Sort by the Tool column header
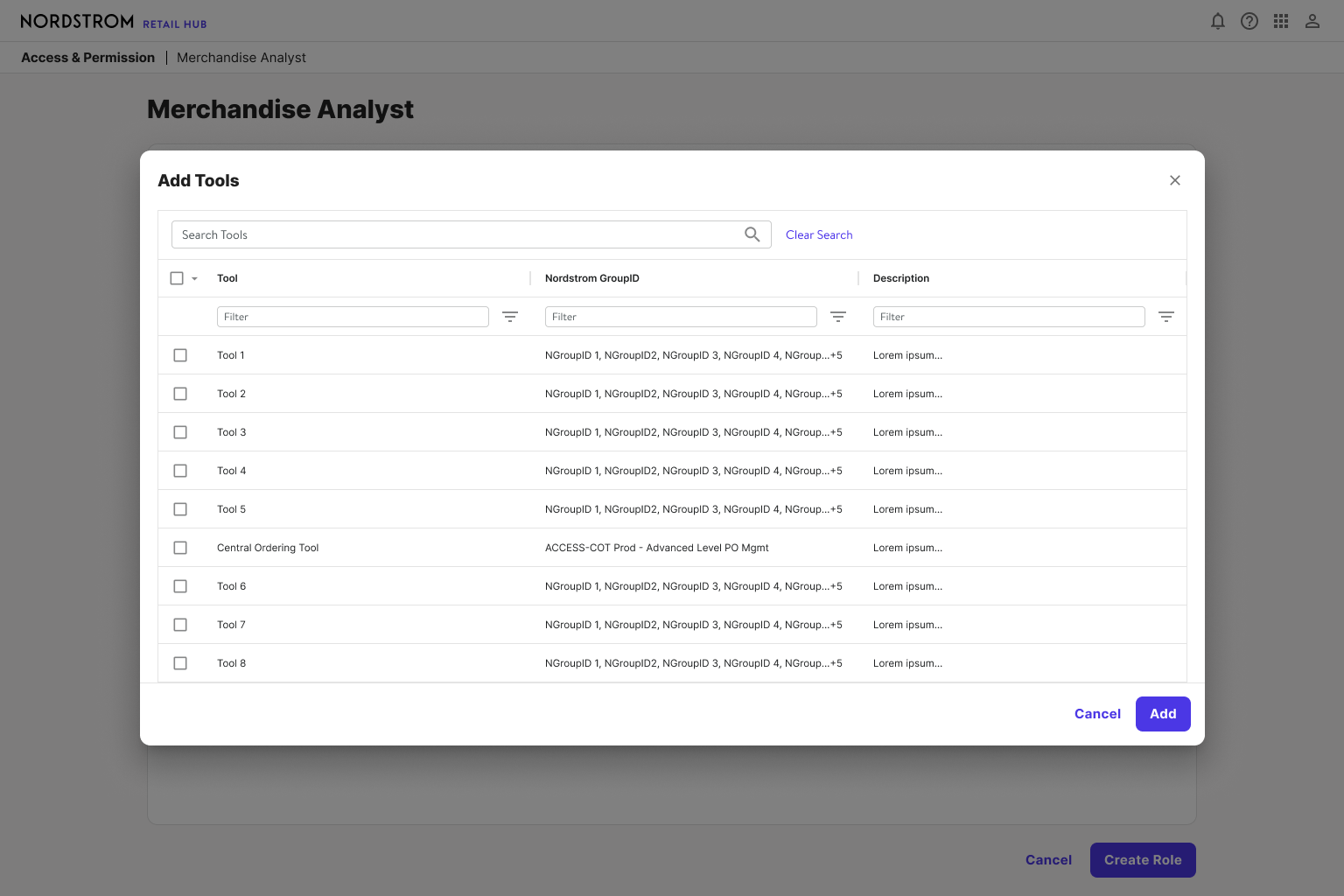Image resolution: width=1344 pixels, height=896 pixels. [227, 278]
